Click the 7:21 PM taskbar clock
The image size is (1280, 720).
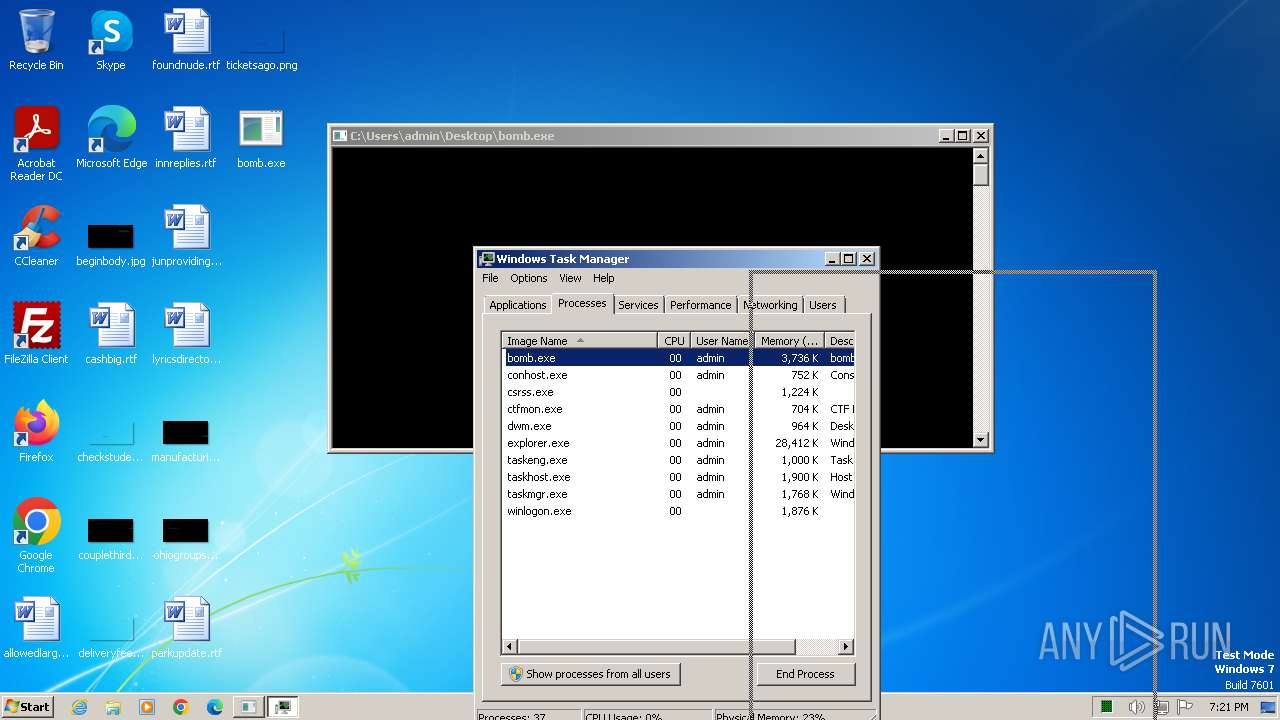click(x=1228, y=707)
